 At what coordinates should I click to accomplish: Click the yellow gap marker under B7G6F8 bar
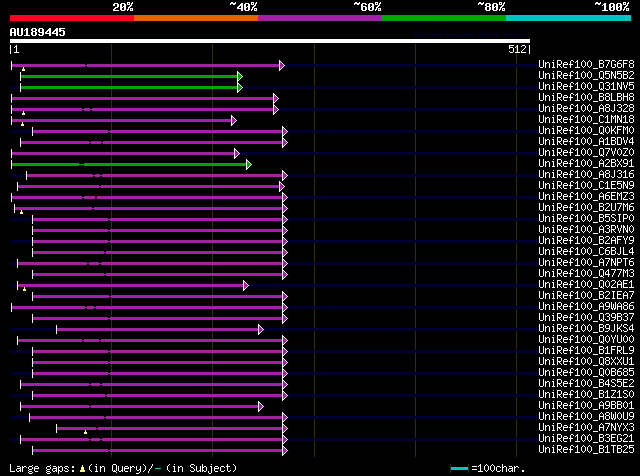pos(23,69)
